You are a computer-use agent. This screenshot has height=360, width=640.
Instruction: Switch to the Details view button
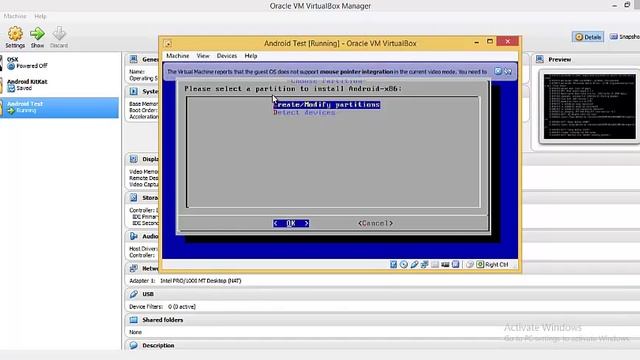(588, 37)
